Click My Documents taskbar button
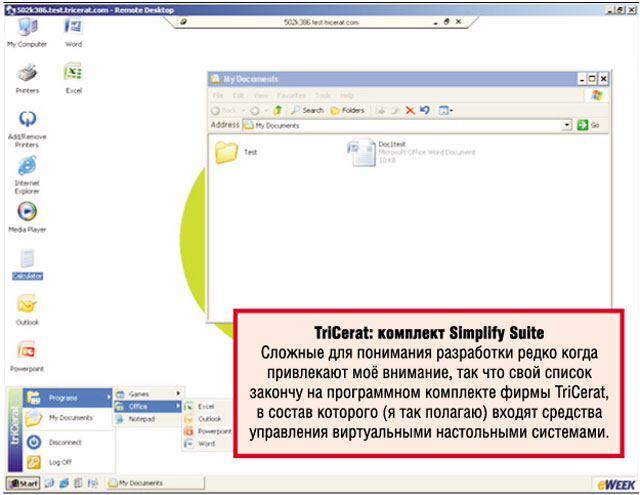Viewport: 640px width, 495px height. point(156,484)
